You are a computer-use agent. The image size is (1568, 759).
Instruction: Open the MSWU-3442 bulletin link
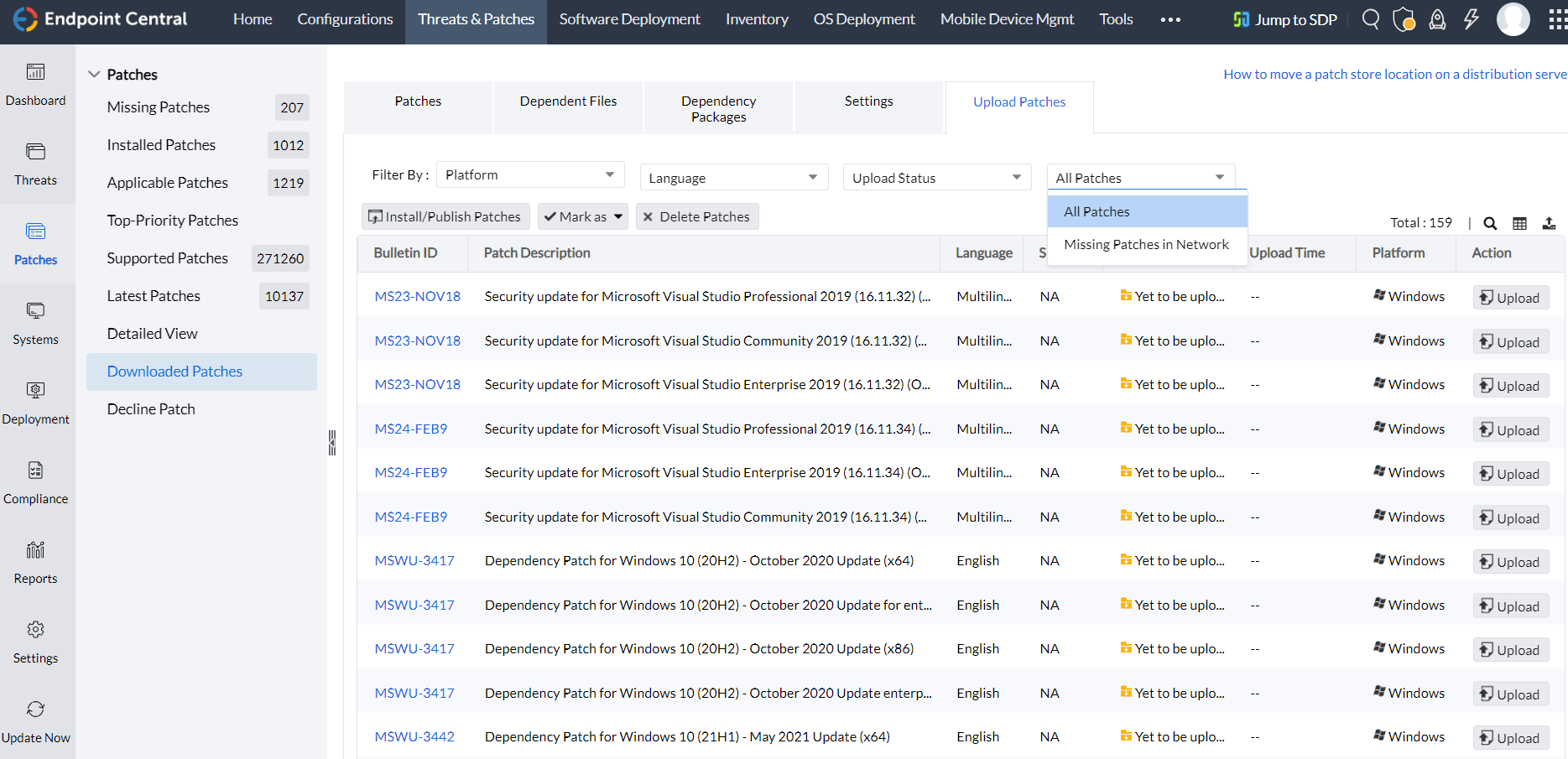pos(414,736)
